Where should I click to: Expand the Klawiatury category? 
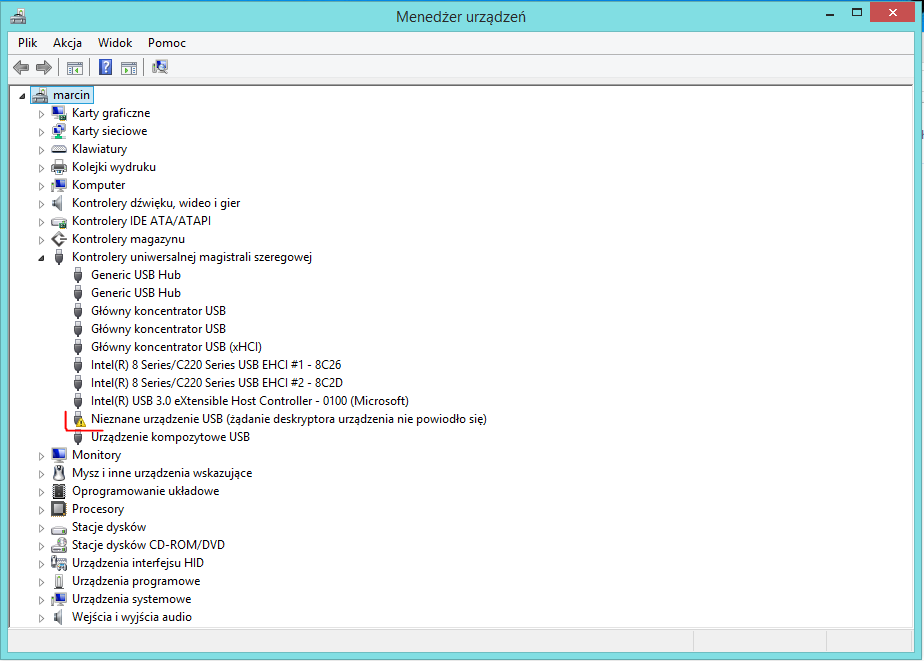click(x=41, y=150)
